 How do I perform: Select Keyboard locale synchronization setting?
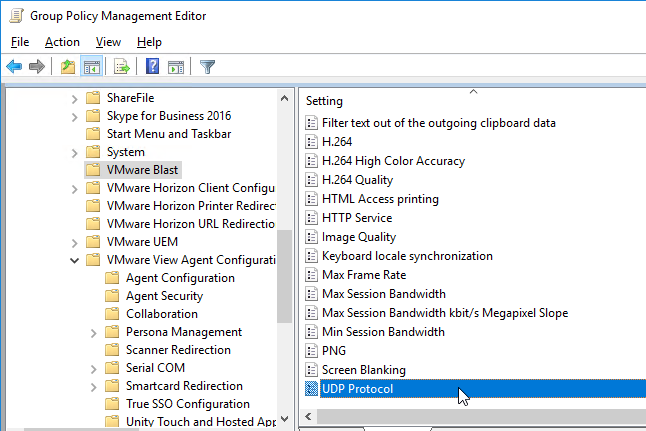pyautogui.click(x=407, y=256)
